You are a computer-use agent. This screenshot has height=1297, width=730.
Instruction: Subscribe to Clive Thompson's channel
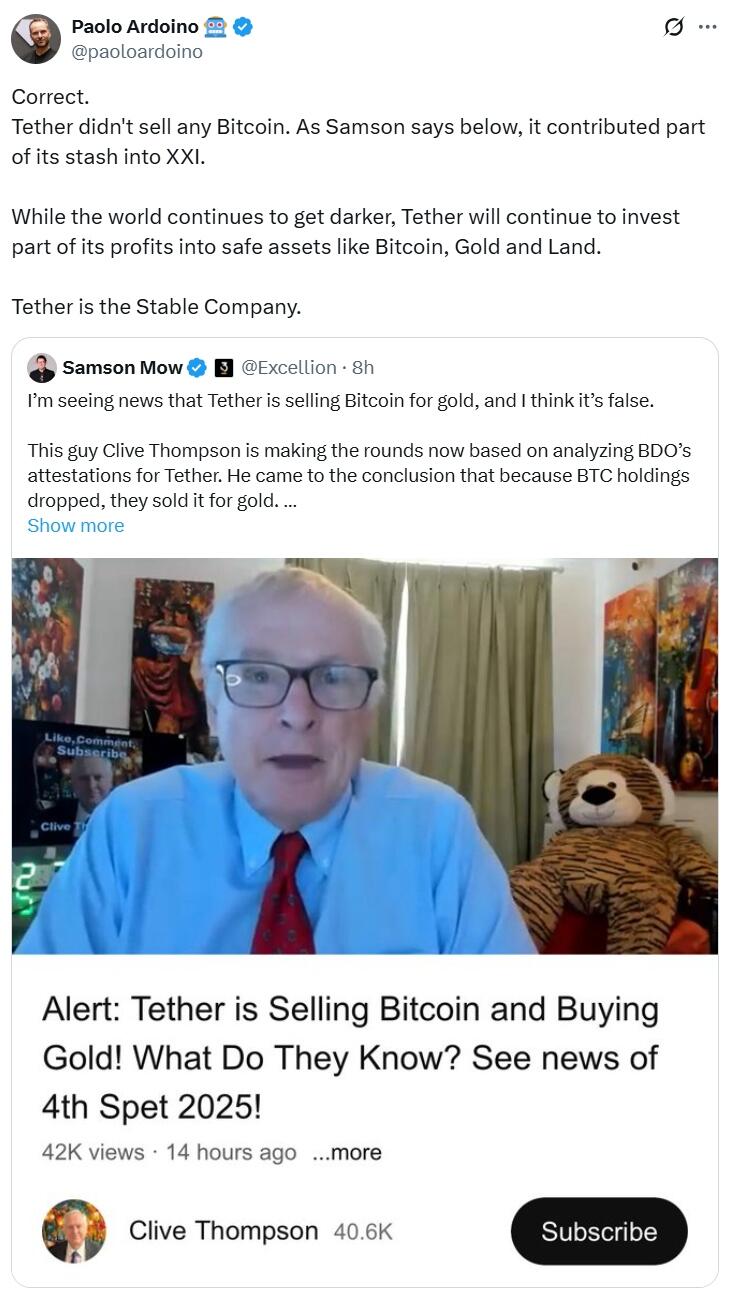click(x=599, y=1231)
